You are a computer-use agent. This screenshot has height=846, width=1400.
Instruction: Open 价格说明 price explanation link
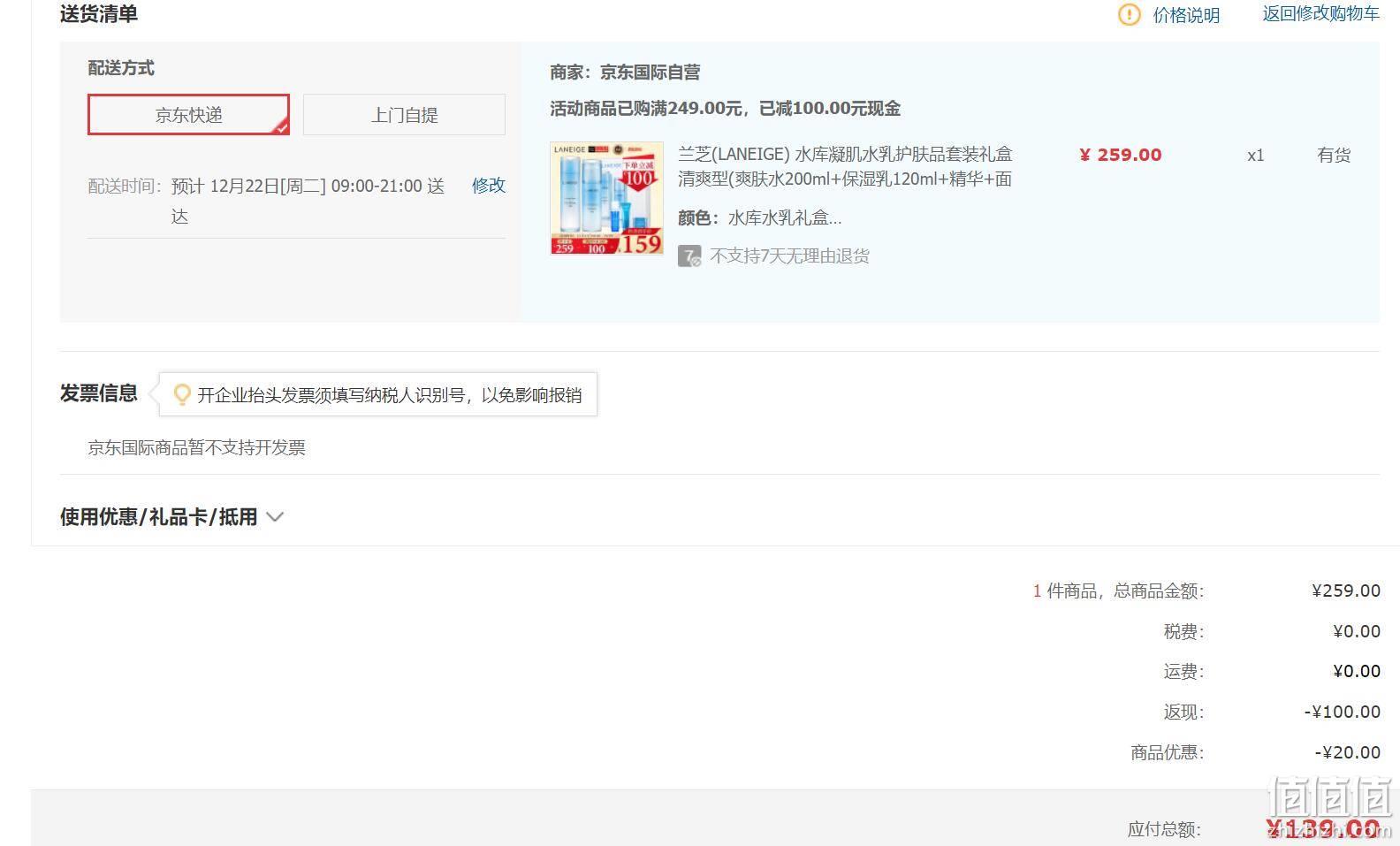pyautogui.click(x=1186, y=15)
